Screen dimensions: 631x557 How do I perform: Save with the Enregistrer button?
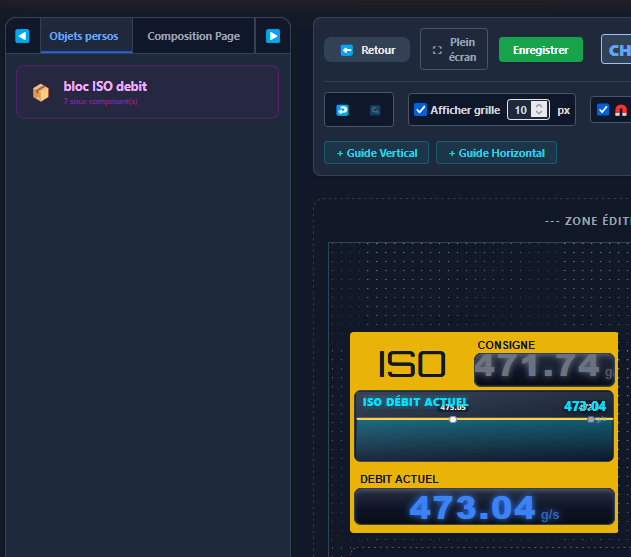coord(540,50)
